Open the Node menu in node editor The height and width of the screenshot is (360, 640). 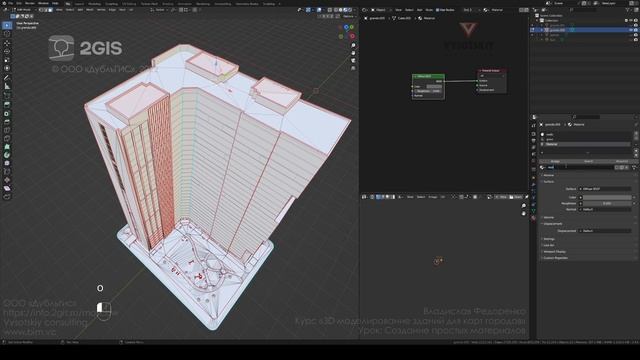point(429,10)
